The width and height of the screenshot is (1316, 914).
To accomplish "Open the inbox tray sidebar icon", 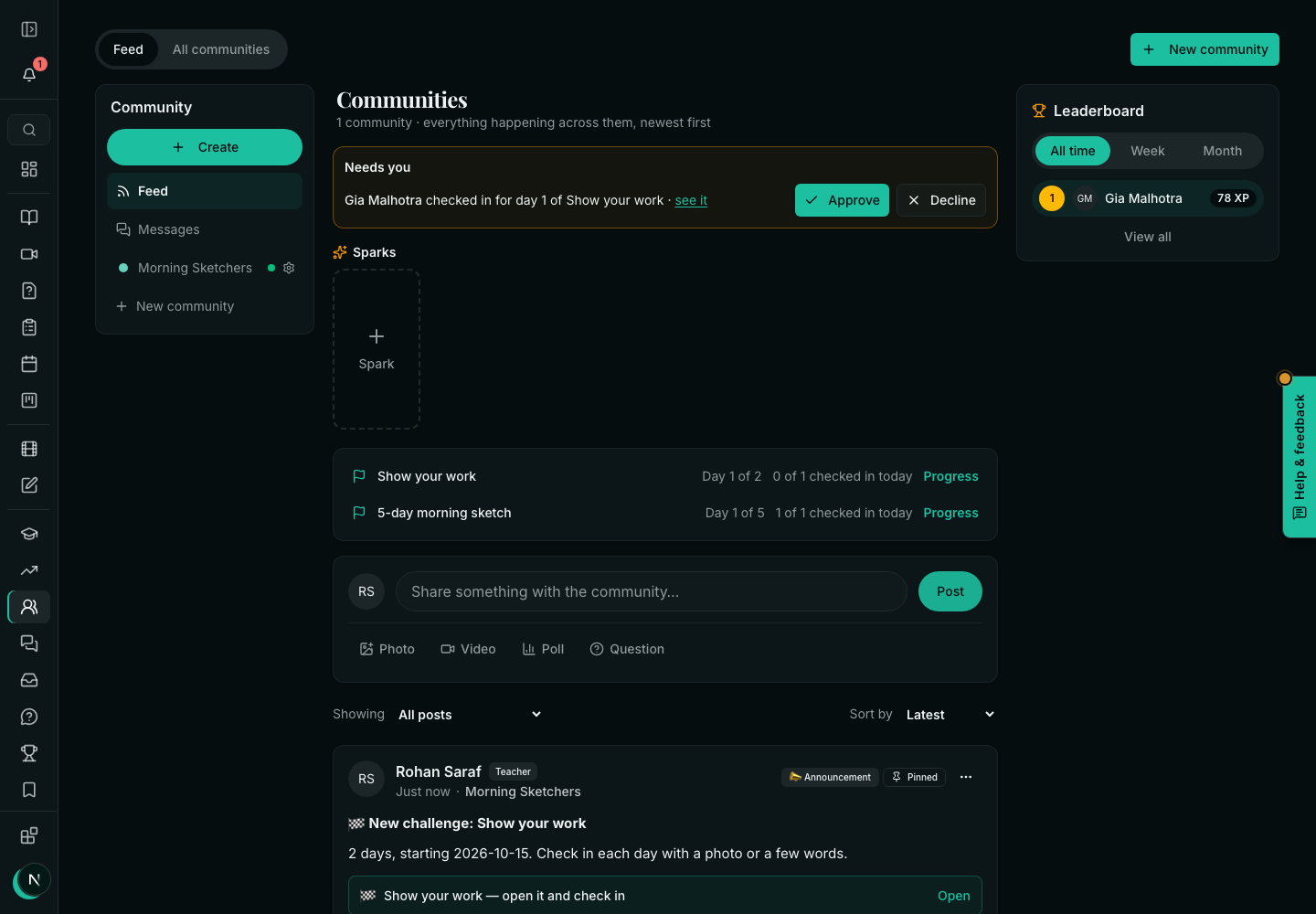I will (x=29, y=680).
